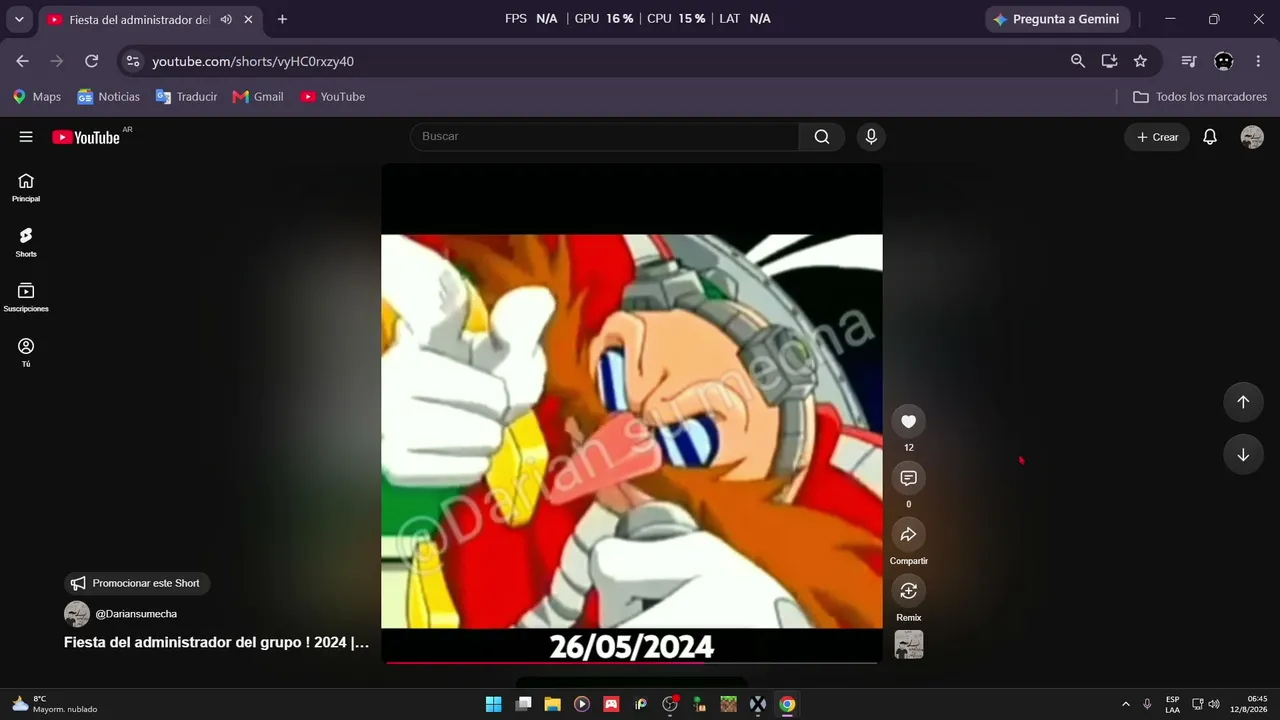The height and width of the screenshot is (720, 1280).
Task: Switch the ESP LAA input language
Action: 1172,704
